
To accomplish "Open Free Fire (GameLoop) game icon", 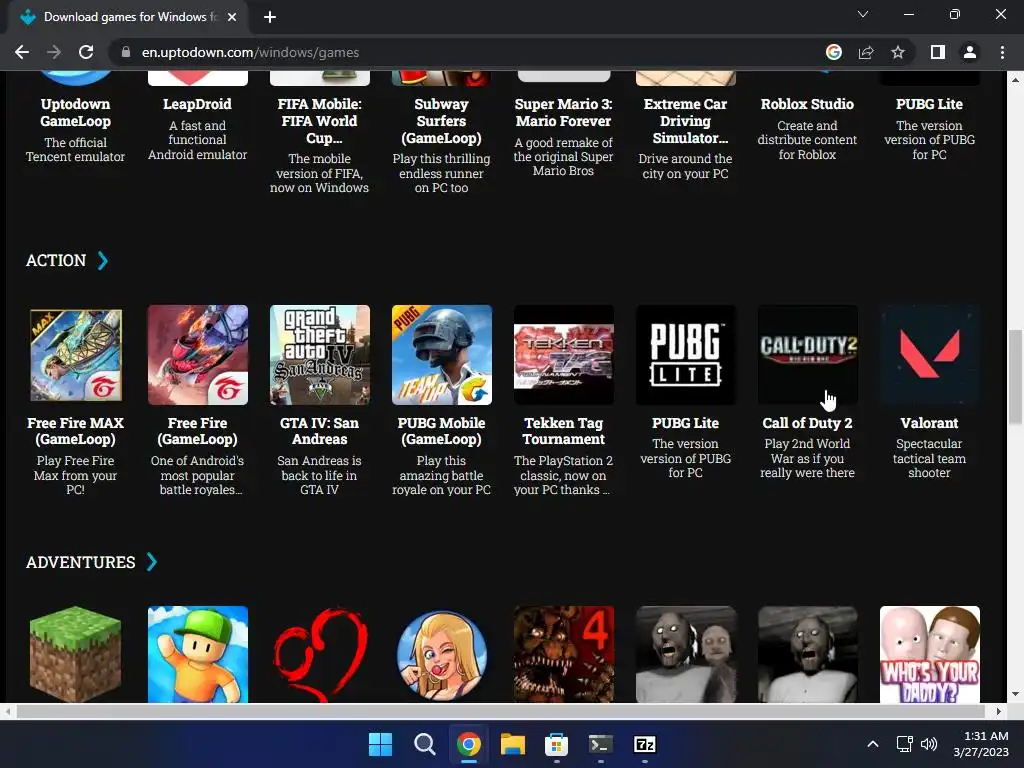I will pyautogui.click(x=198, y=355).
